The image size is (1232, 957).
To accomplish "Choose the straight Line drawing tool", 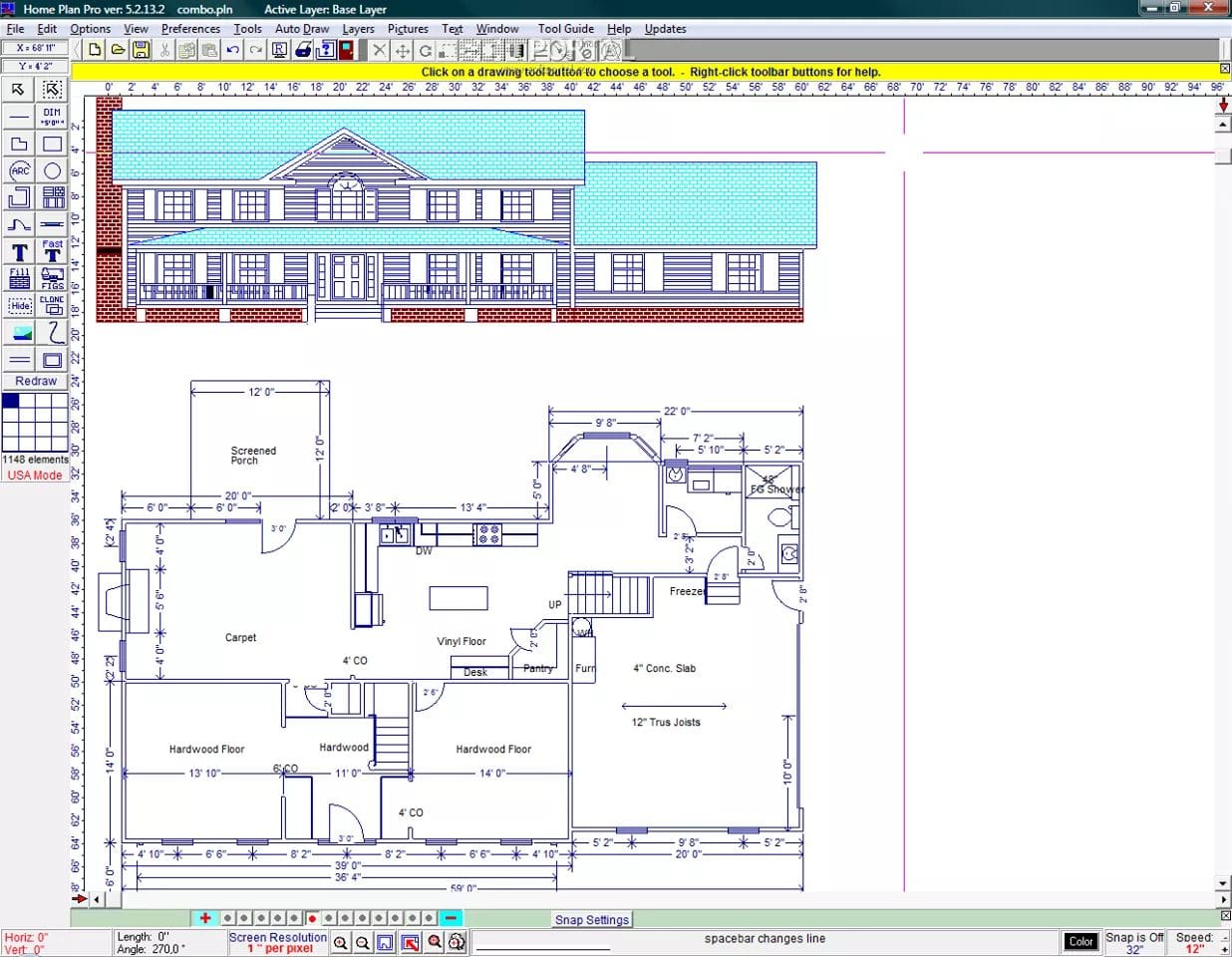I will pyautogui.click(x=19, y=117).
